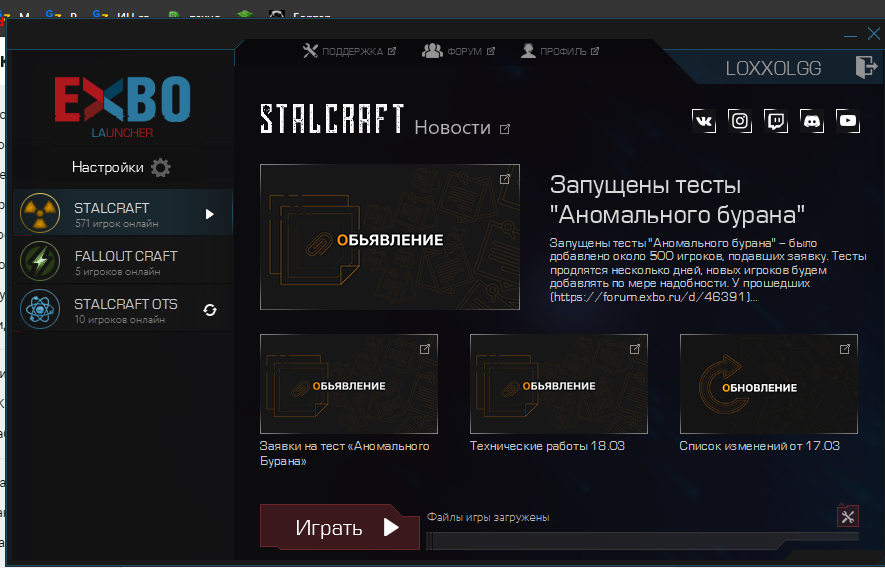Click the wrench icon beside ПОДДЕРЖКА
Image resolution: width=885 pixels, height=568 pixels.
[310, 51]
